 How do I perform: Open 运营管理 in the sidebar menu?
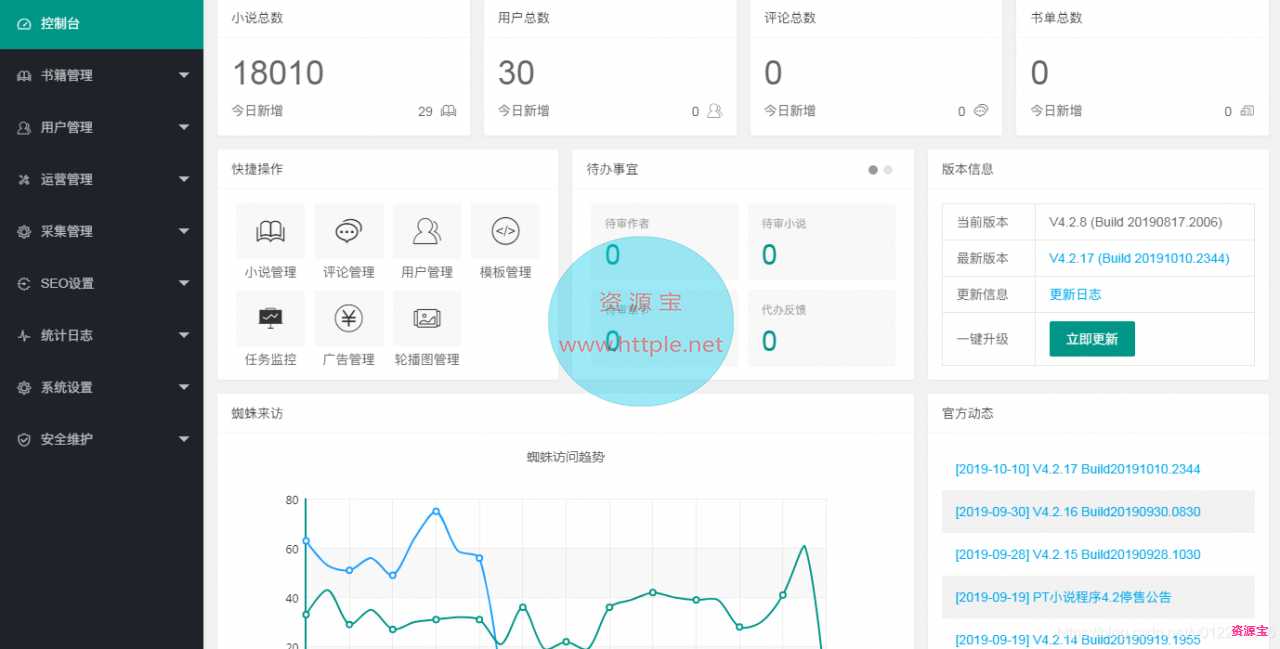pyautogui.click(x=101, y=180)
